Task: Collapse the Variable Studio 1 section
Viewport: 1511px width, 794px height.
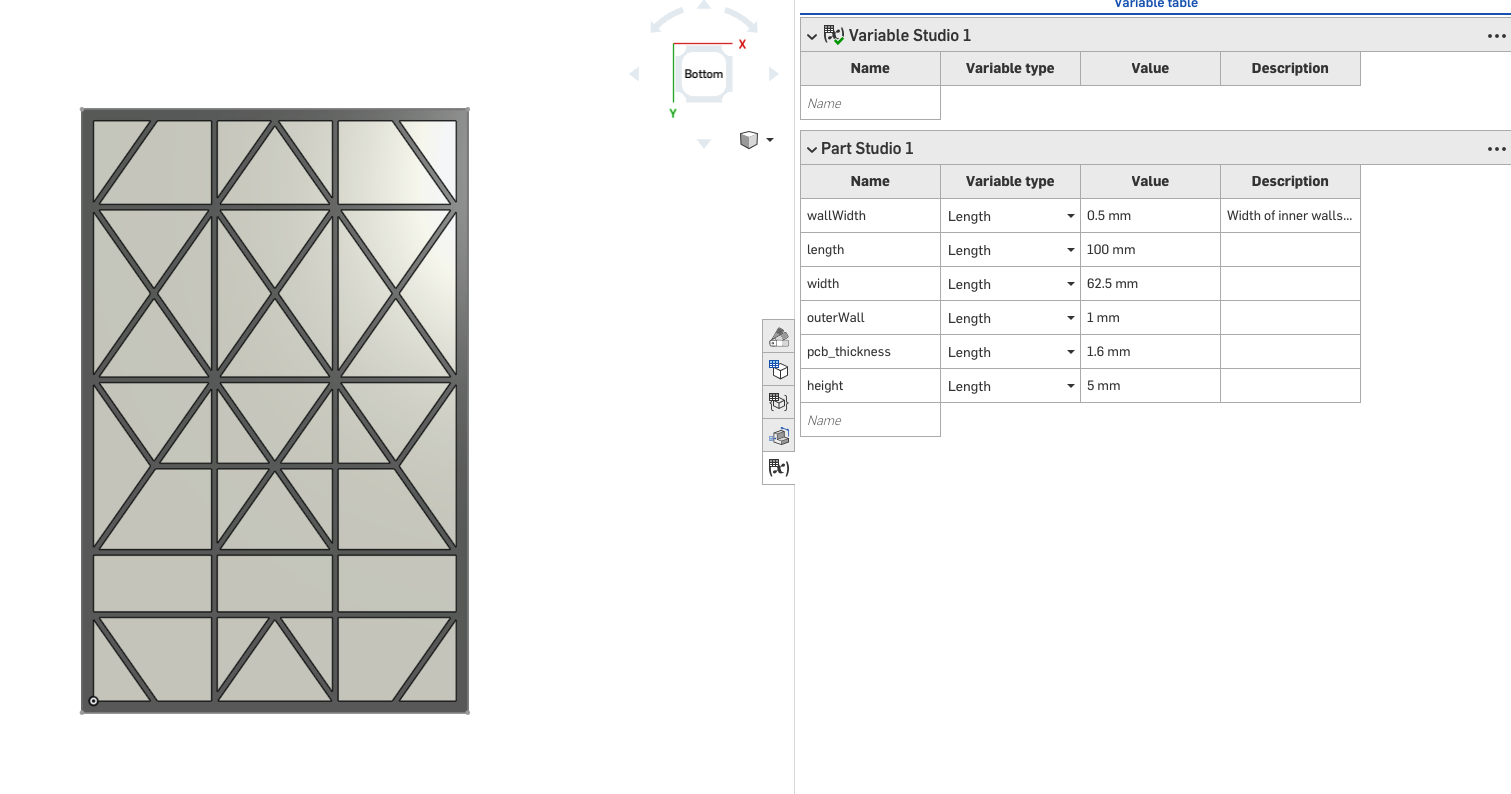Action: pyautogui.click(x=812, y=36)
